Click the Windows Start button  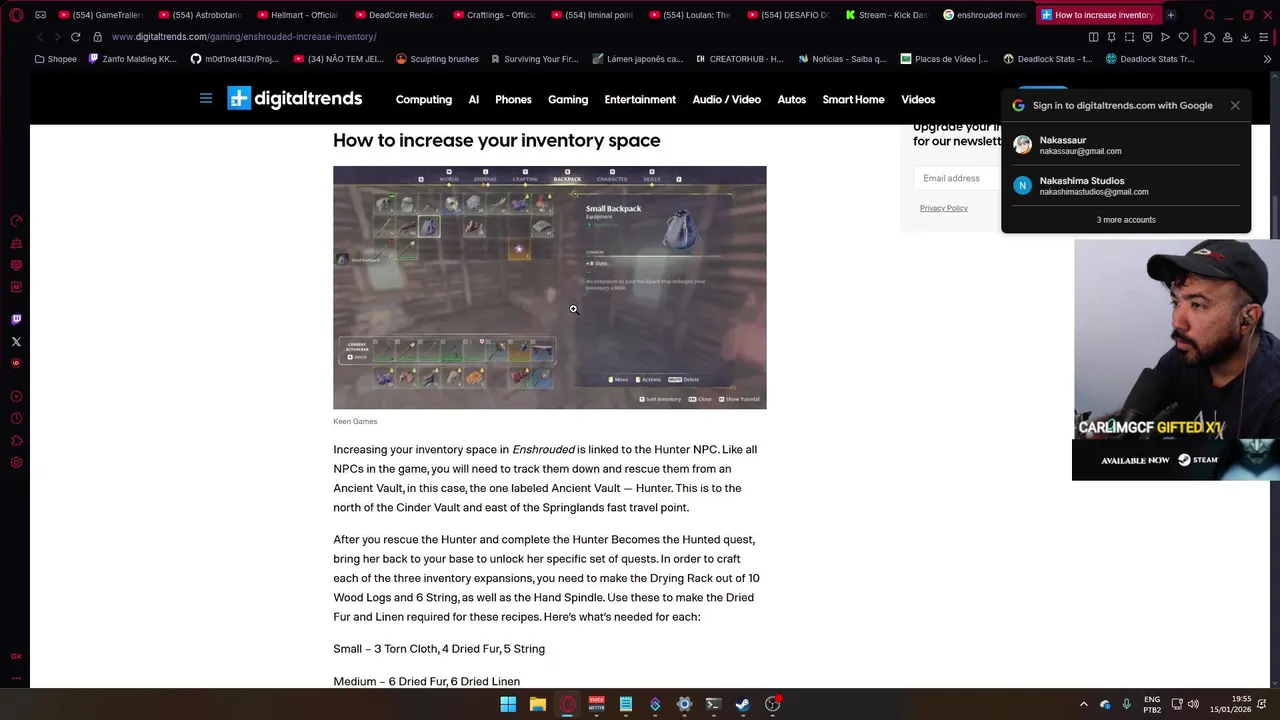click(508, 704)
